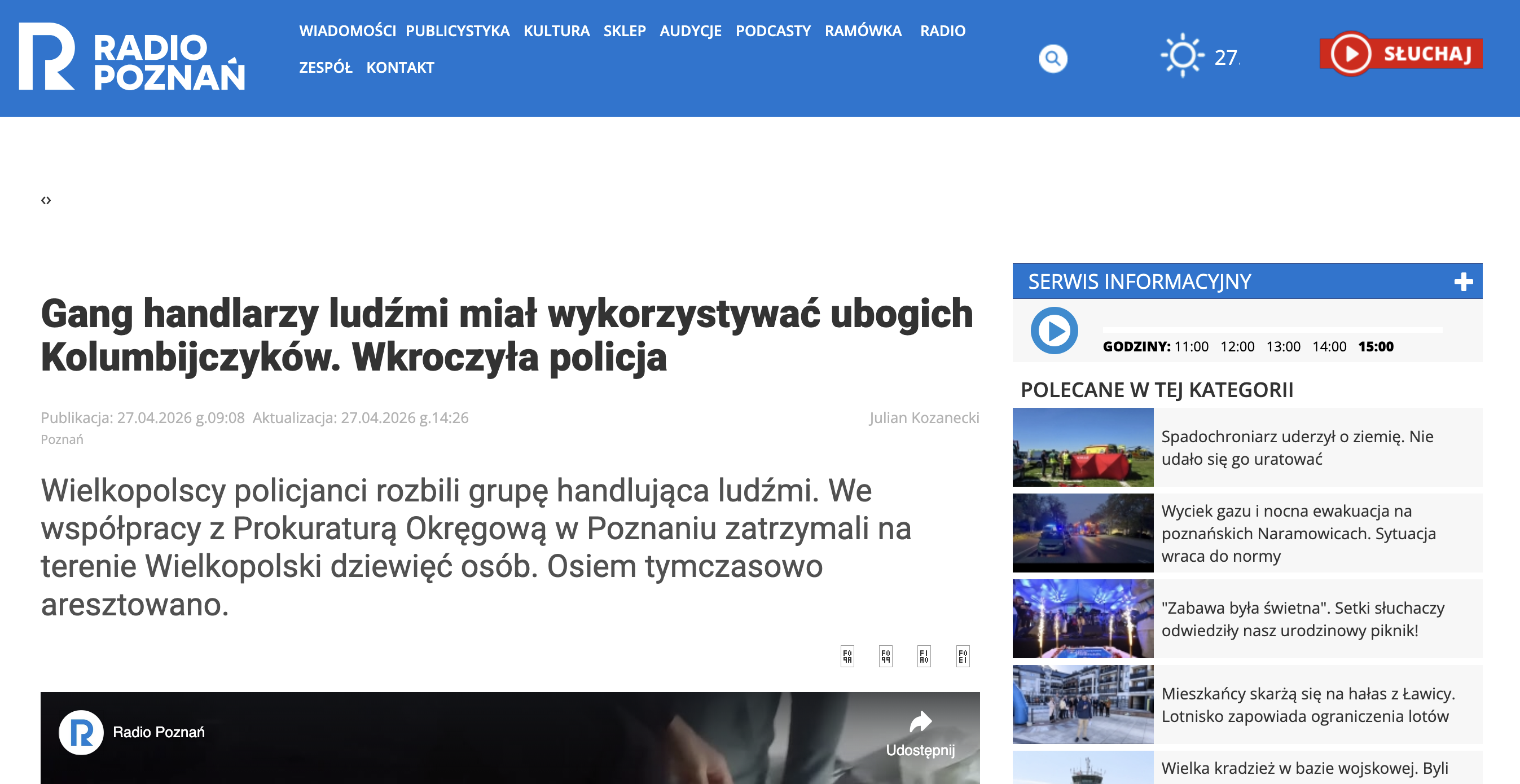Open the Kontakt page link
The width and height of the screenshot is (1520, 784).
pos(400,67)
